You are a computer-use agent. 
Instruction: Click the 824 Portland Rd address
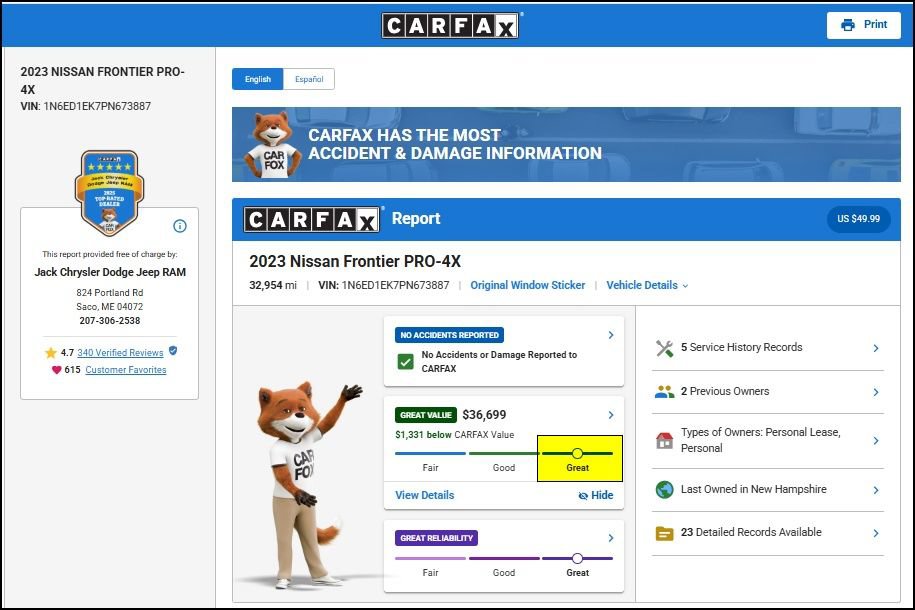[110, 292]
